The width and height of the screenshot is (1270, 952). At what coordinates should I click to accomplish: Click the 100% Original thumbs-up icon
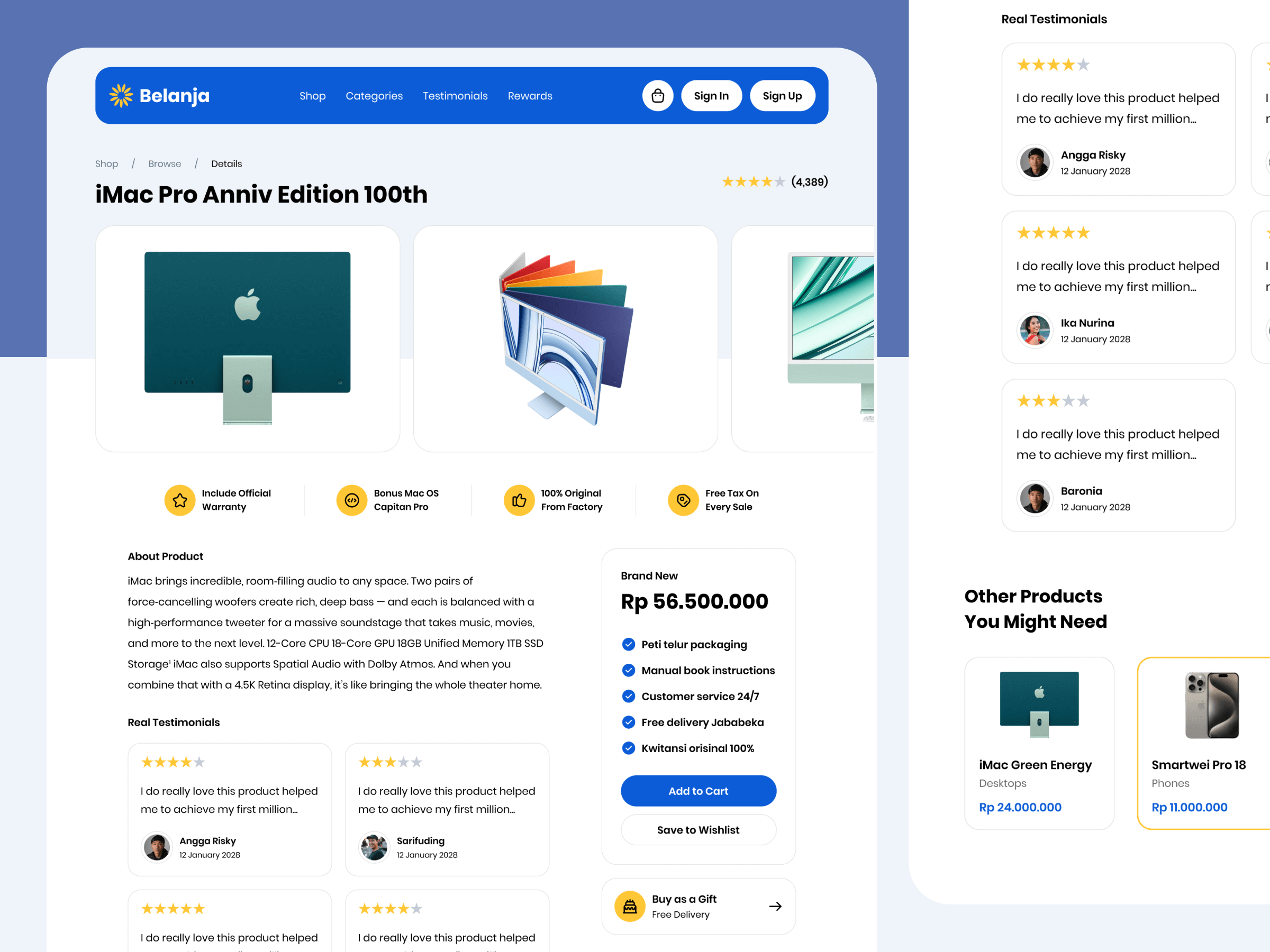pos(519,500)
